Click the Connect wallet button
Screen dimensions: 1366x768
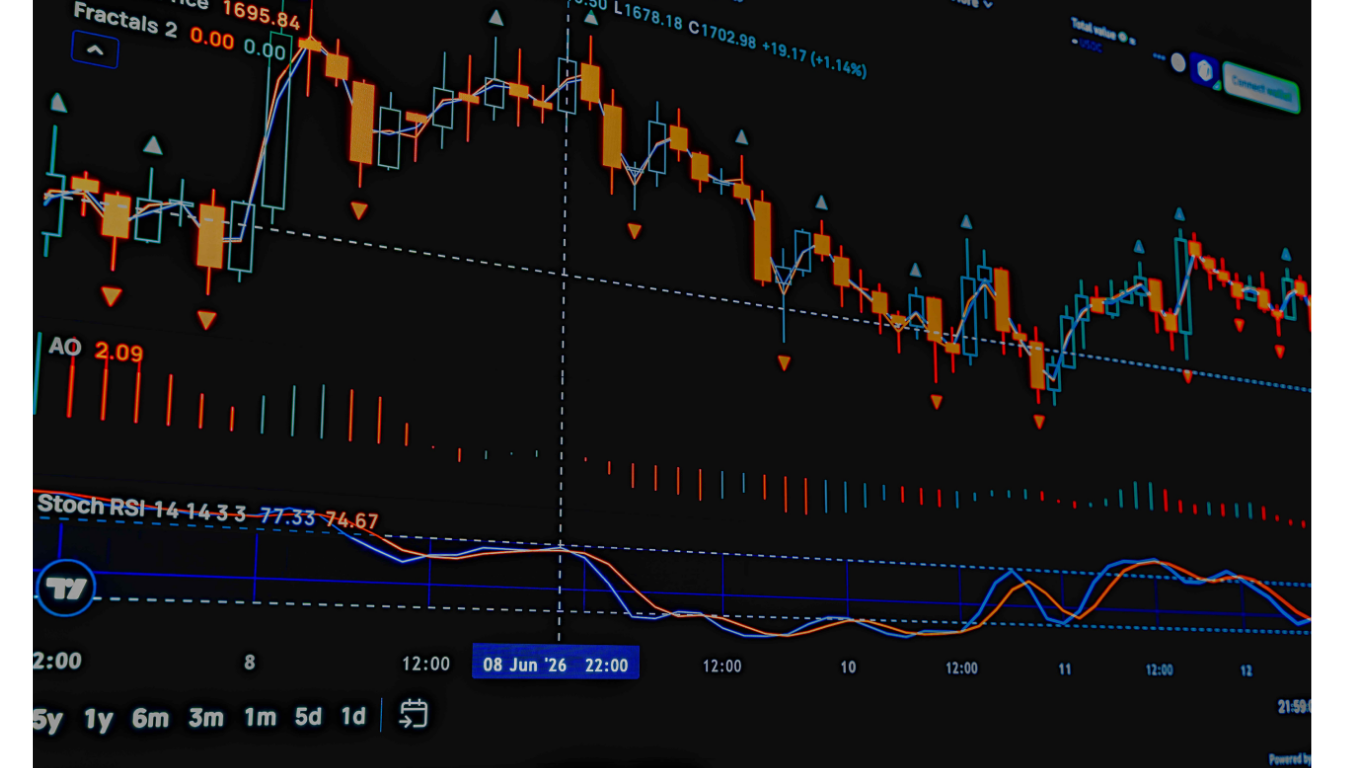[x=1261, y=88]
